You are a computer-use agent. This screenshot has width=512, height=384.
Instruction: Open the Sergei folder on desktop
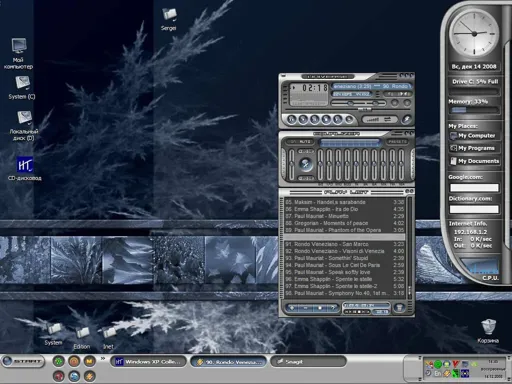pos(169,19)
